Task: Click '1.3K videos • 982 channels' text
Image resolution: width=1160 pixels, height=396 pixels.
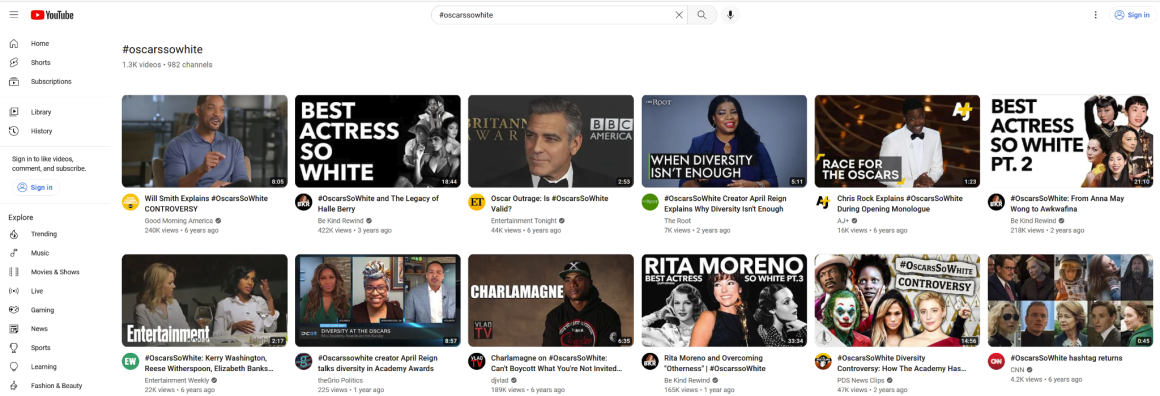Action: click(167, 65)
